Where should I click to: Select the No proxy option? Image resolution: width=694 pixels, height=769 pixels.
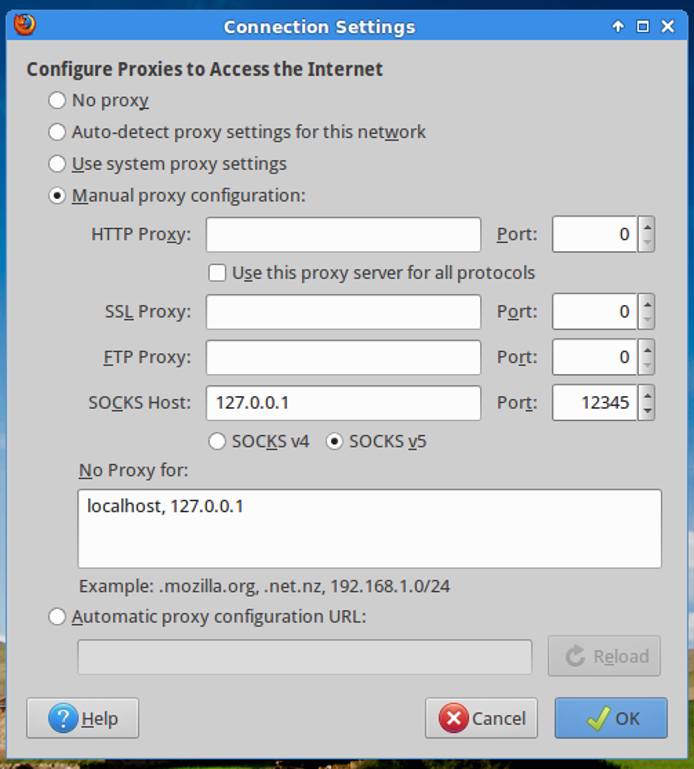pyautogui.click(x=58, y=100)
